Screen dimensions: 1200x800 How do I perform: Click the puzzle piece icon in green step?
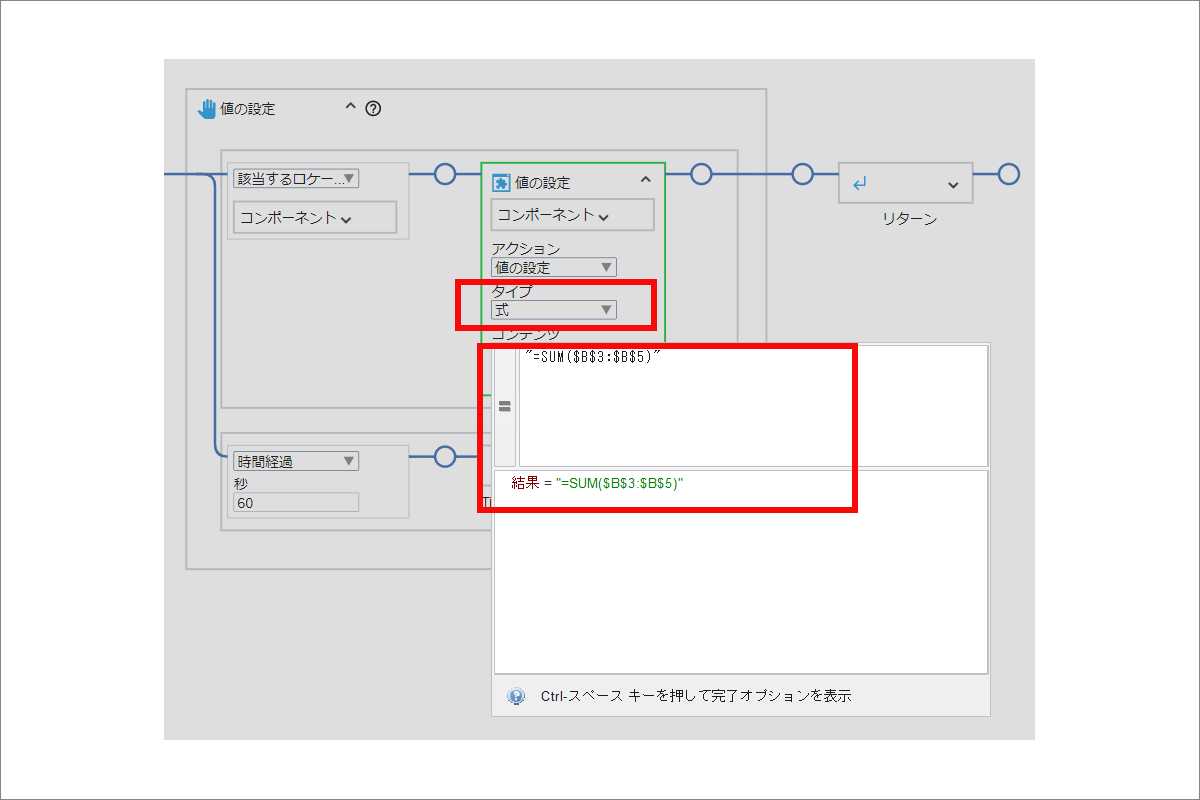point(501,182)
